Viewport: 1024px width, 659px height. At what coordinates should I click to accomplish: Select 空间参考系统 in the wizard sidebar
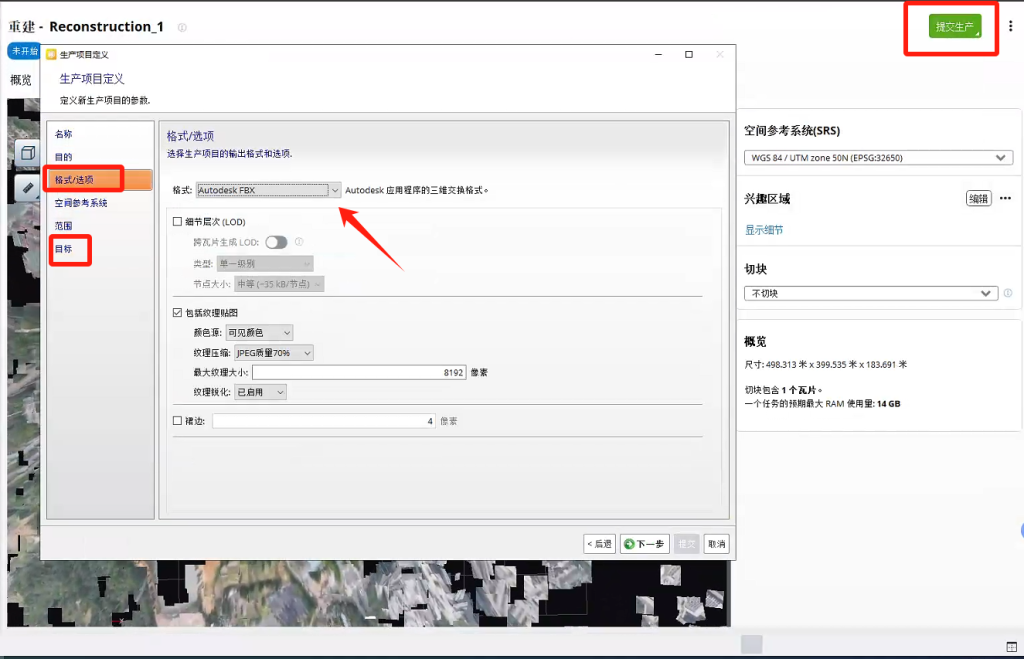click(81, 203)
